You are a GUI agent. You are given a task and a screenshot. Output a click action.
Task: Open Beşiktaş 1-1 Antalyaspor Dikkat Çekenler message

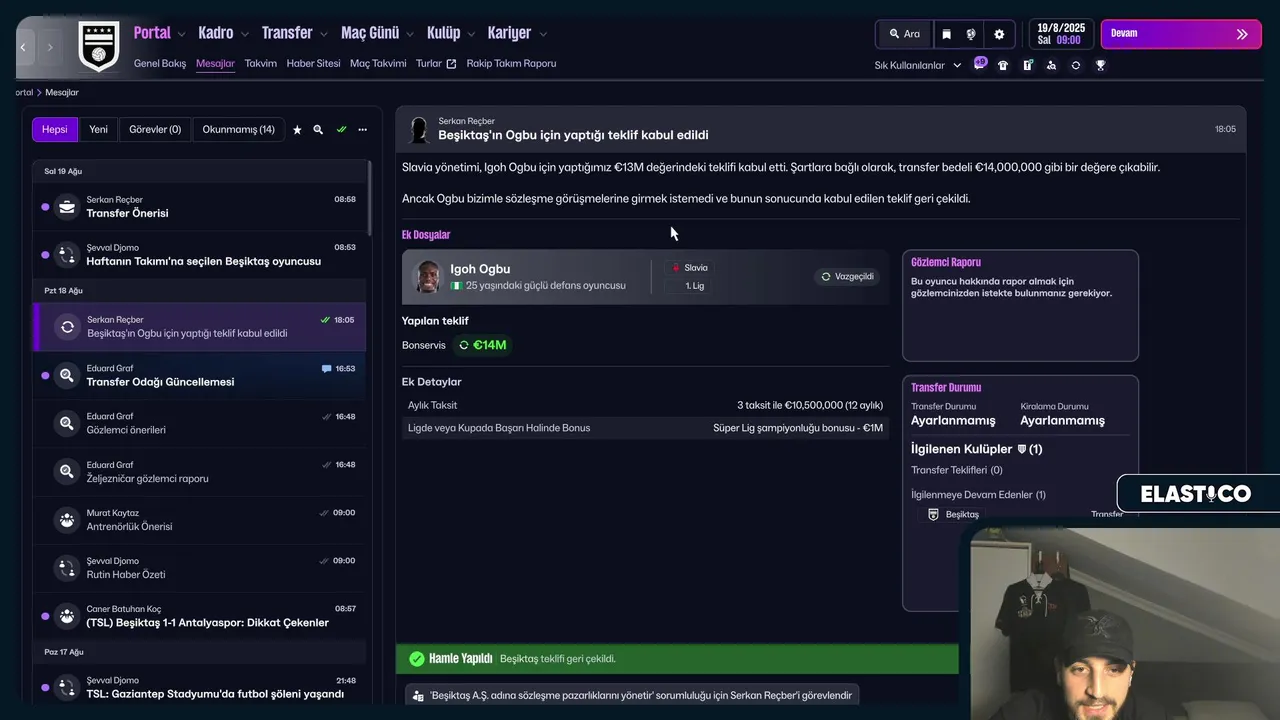click(199, 616)
